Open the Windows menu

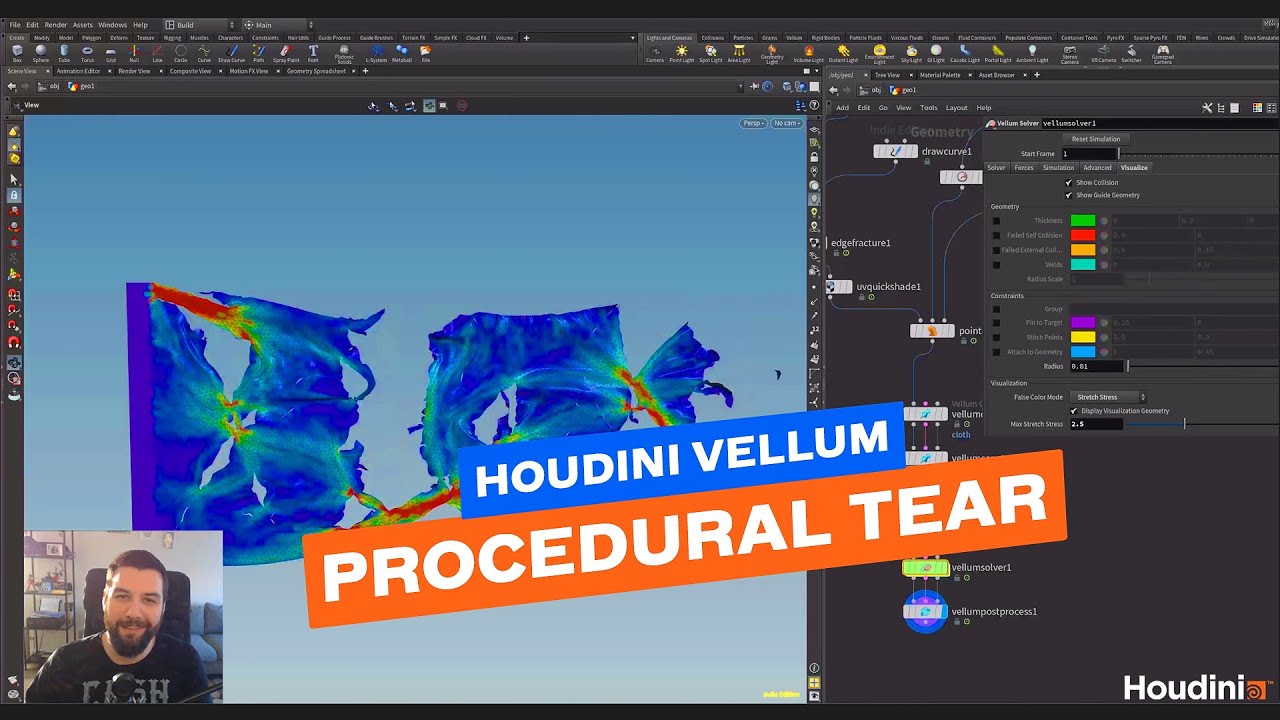[113, 25]
